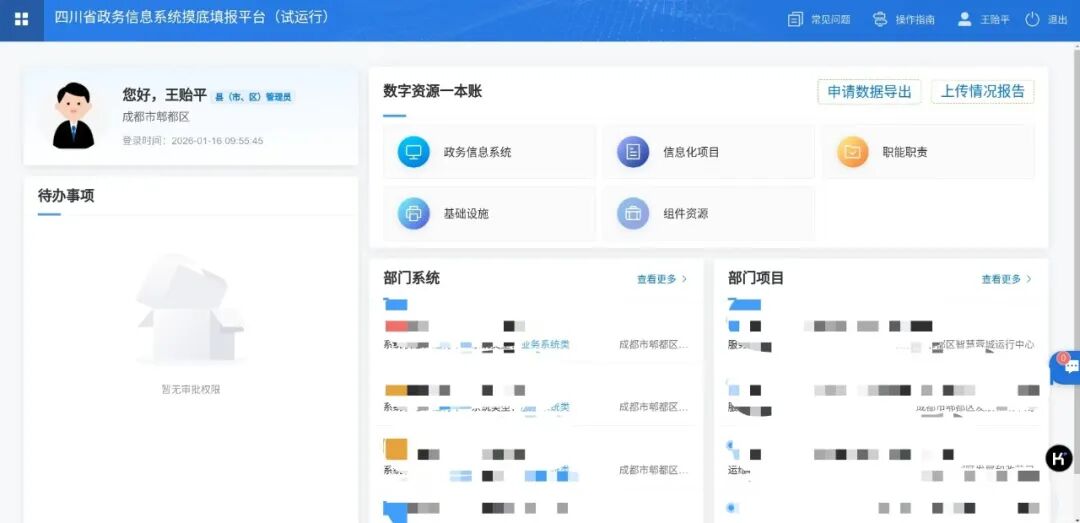Open the 待办事项 section heading
The image size is (1080, 523).
pyautogui.click(x=66, y=196)
